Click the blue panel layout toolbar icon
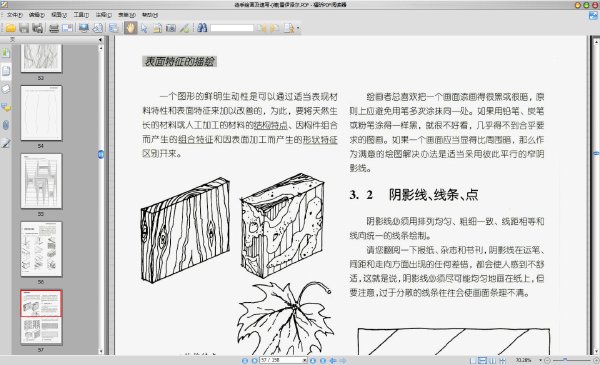This screenshot has width=600, height=365. pyautogui.click(x=113, y=28)
